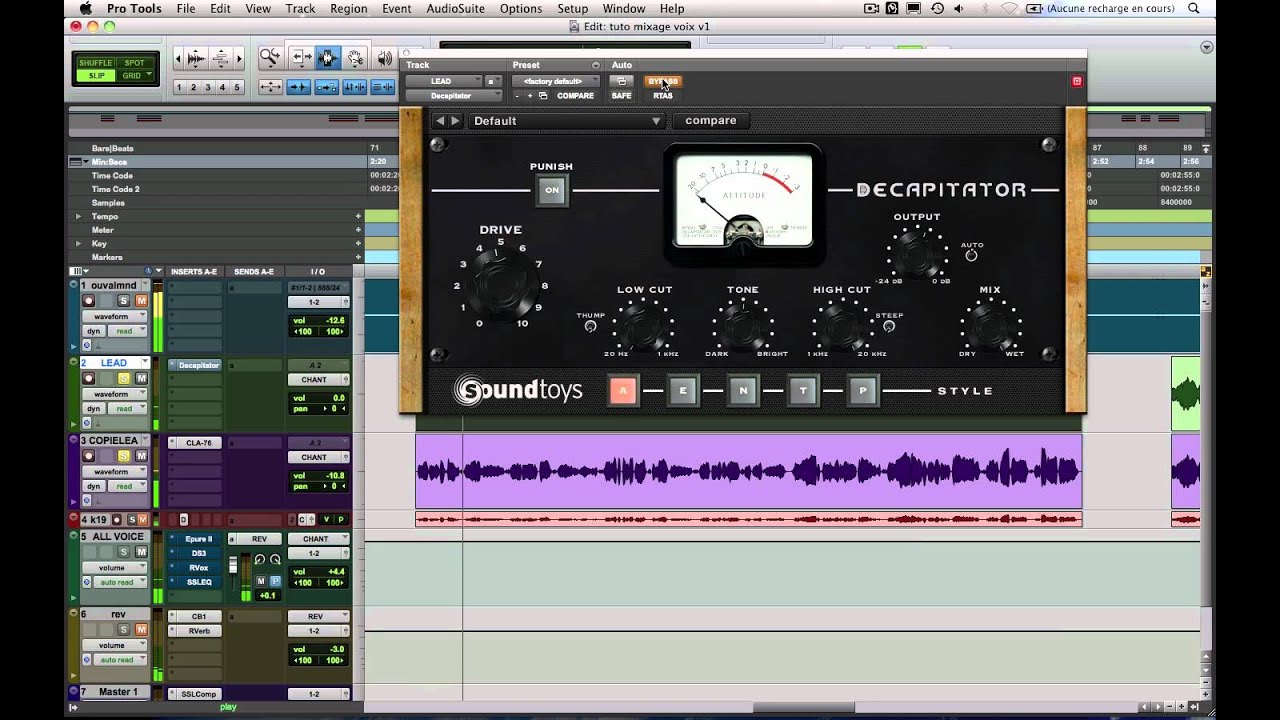The height and width of the screenshot is (720, 1280).
Task: Click the SAFE automation button
Action: pos(621,96)
